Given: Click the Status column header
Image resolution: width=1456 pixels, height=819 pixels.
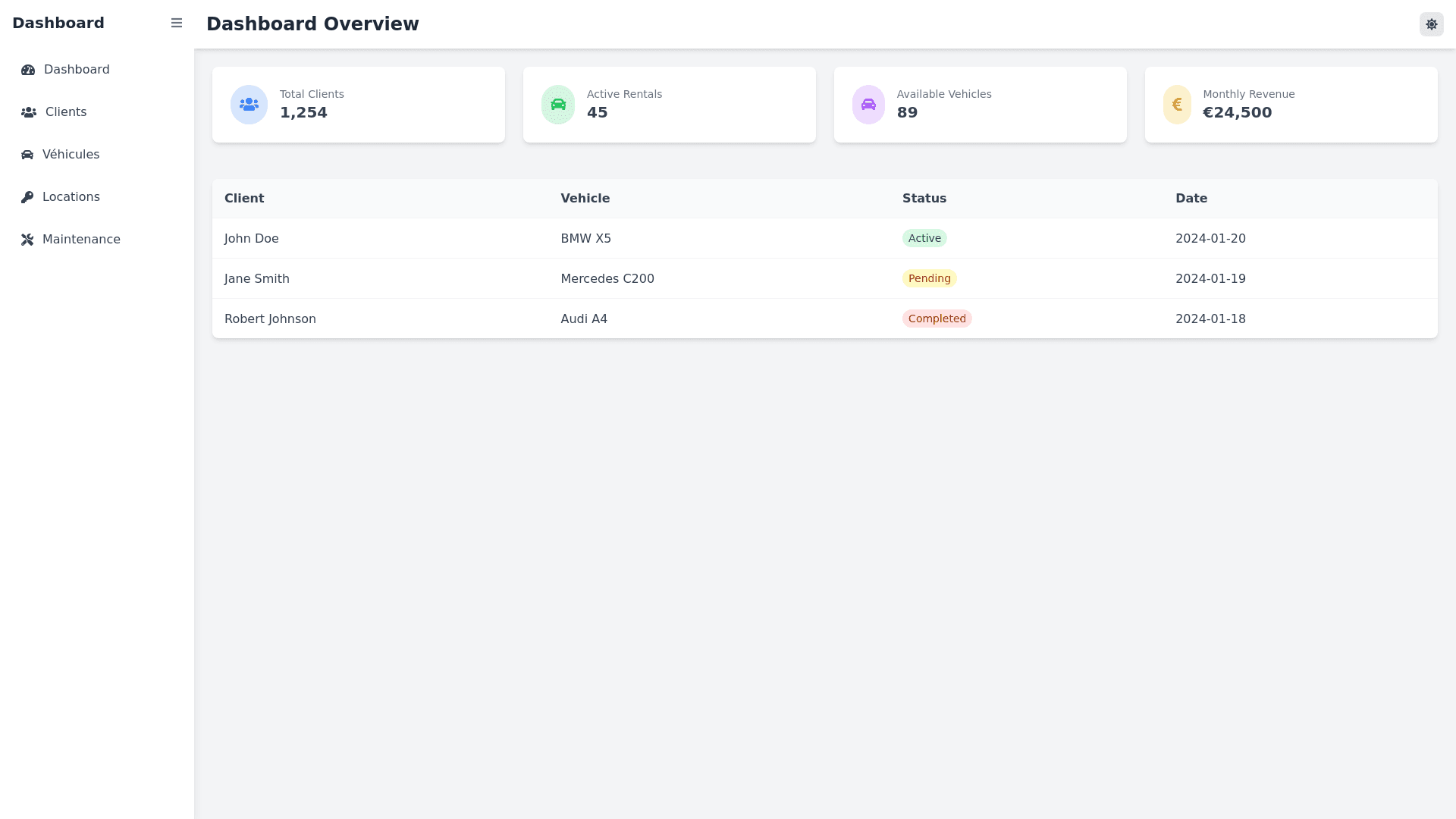Looking at the screenshot, I should pos(924,198).
